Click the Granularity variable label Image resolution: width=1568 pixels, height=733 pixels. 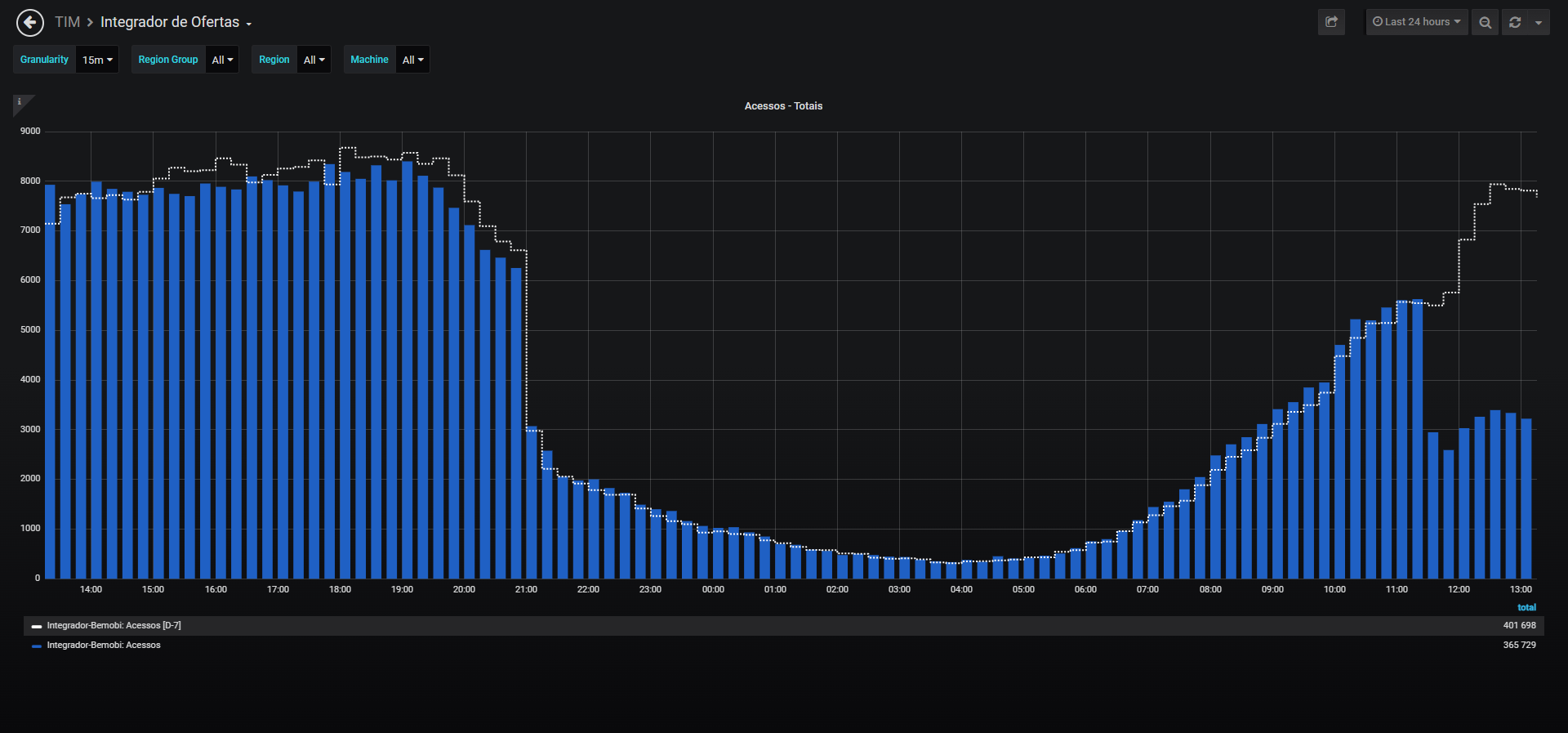(x=44, y=60)
